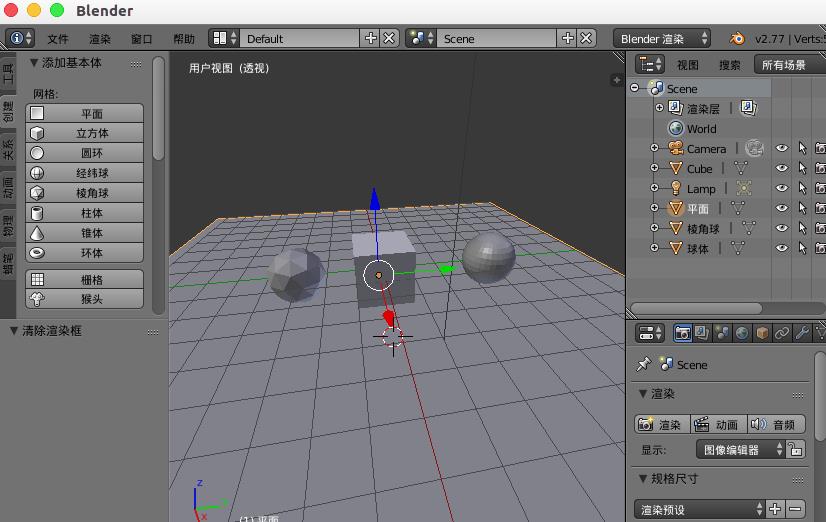Open the Constraints chain-link icon
This screenshot has height=522, width=826.
[782, 333]
